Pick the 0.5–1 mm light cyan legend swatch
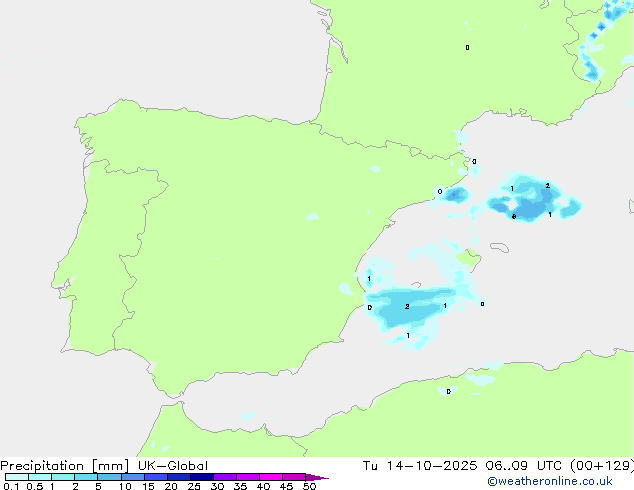Image resolution: width=634 pixels, height=490 pixels. 40,477
